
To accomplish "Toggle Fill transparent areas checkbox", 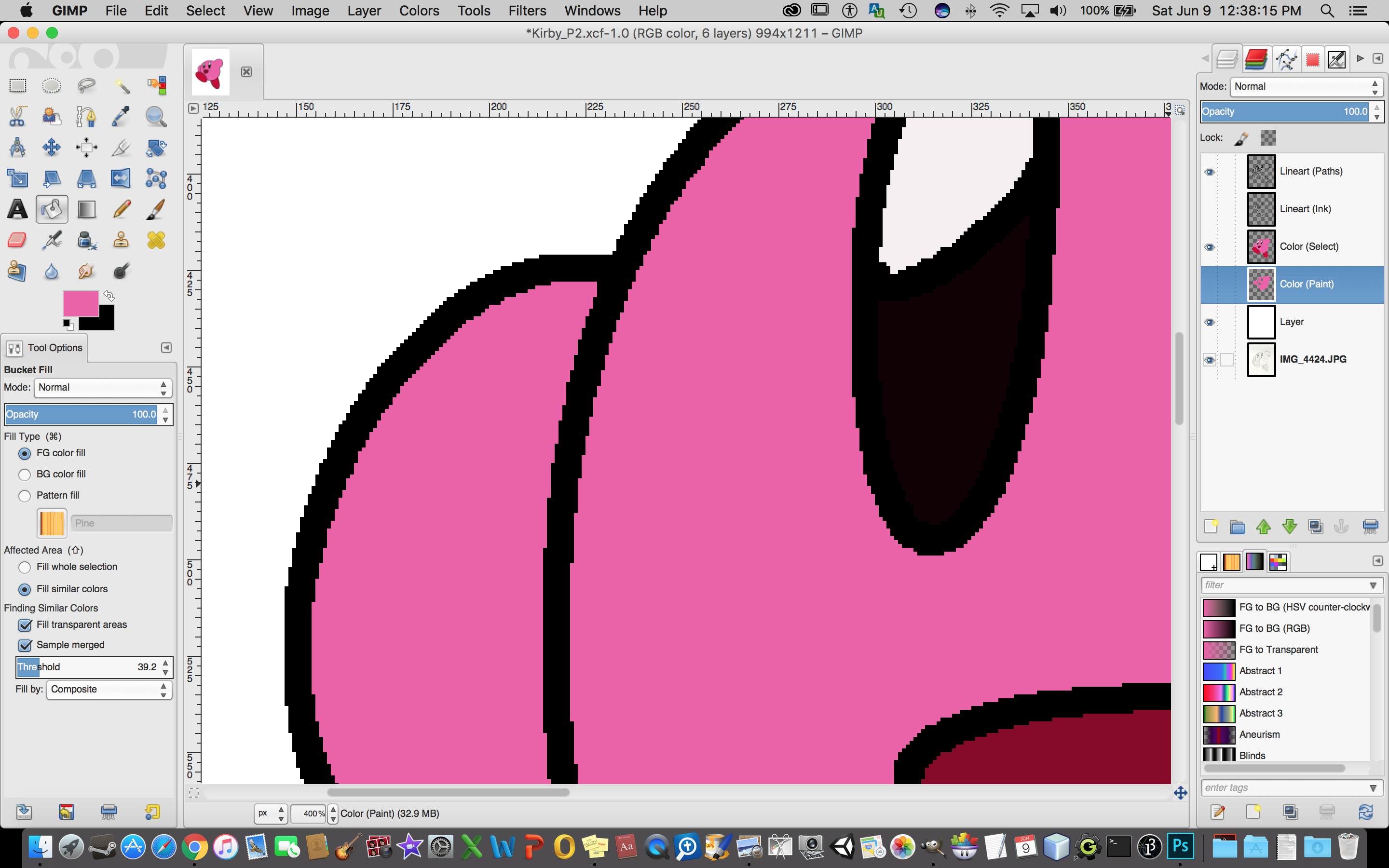I will pos(25,625).
